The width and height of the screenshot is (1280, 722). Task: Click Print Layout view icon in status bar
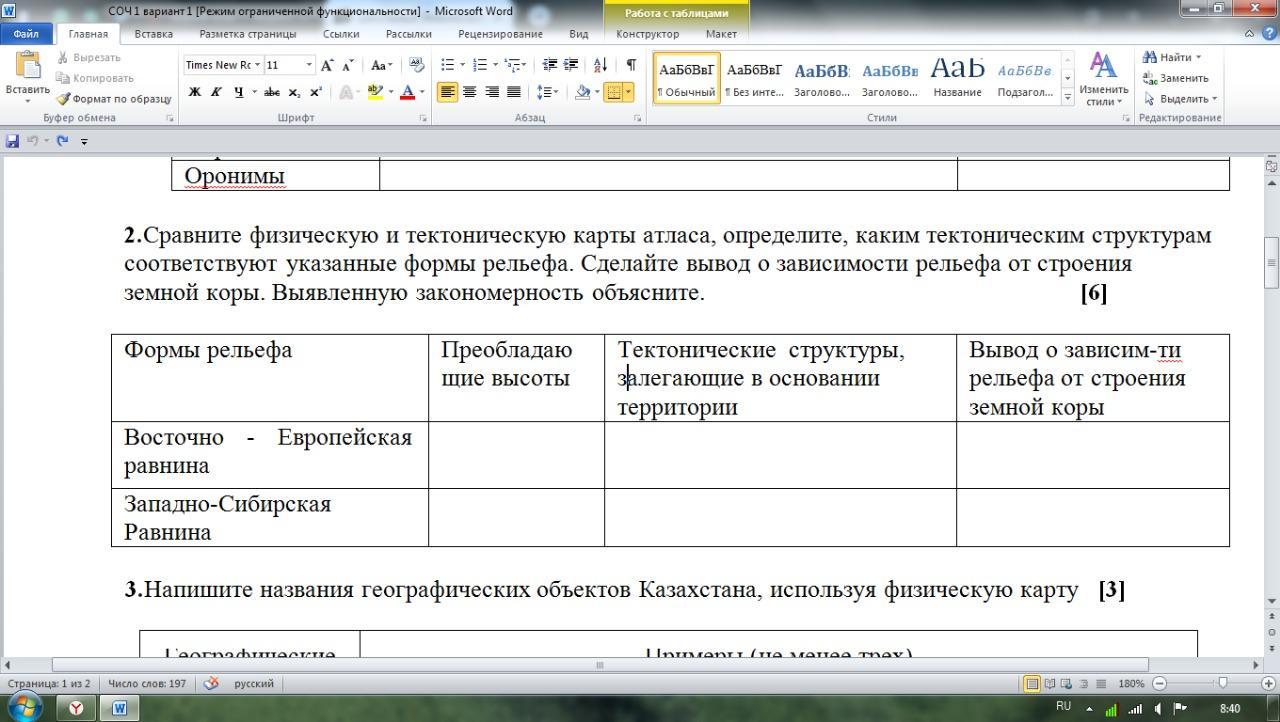(1032, 684)
